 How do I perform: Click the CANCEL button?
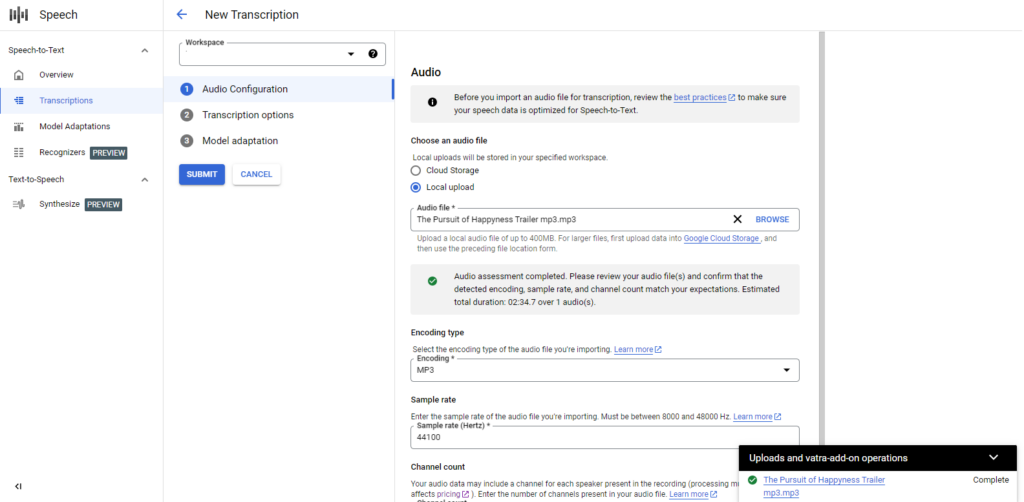pos(256,174)
